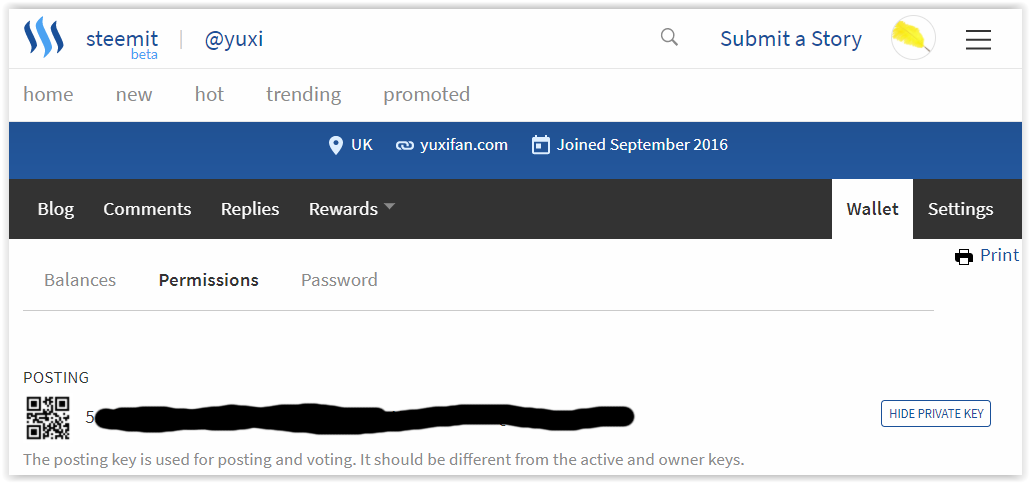Switch to the Wallet tab
The height and width of the screenshot is (483, 1030).
(872, 209)
